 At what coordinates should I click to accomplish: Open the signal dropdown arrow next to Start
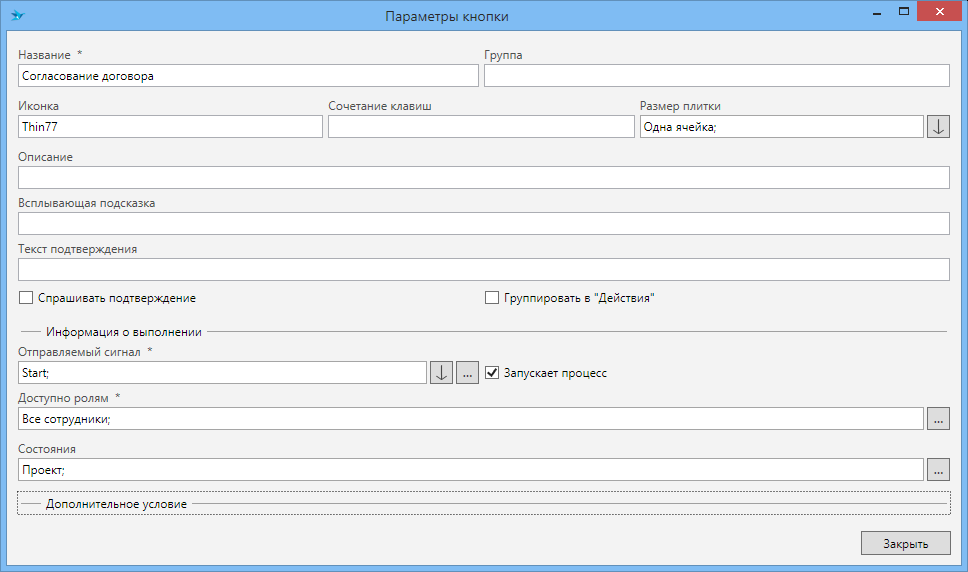(441, 373)
